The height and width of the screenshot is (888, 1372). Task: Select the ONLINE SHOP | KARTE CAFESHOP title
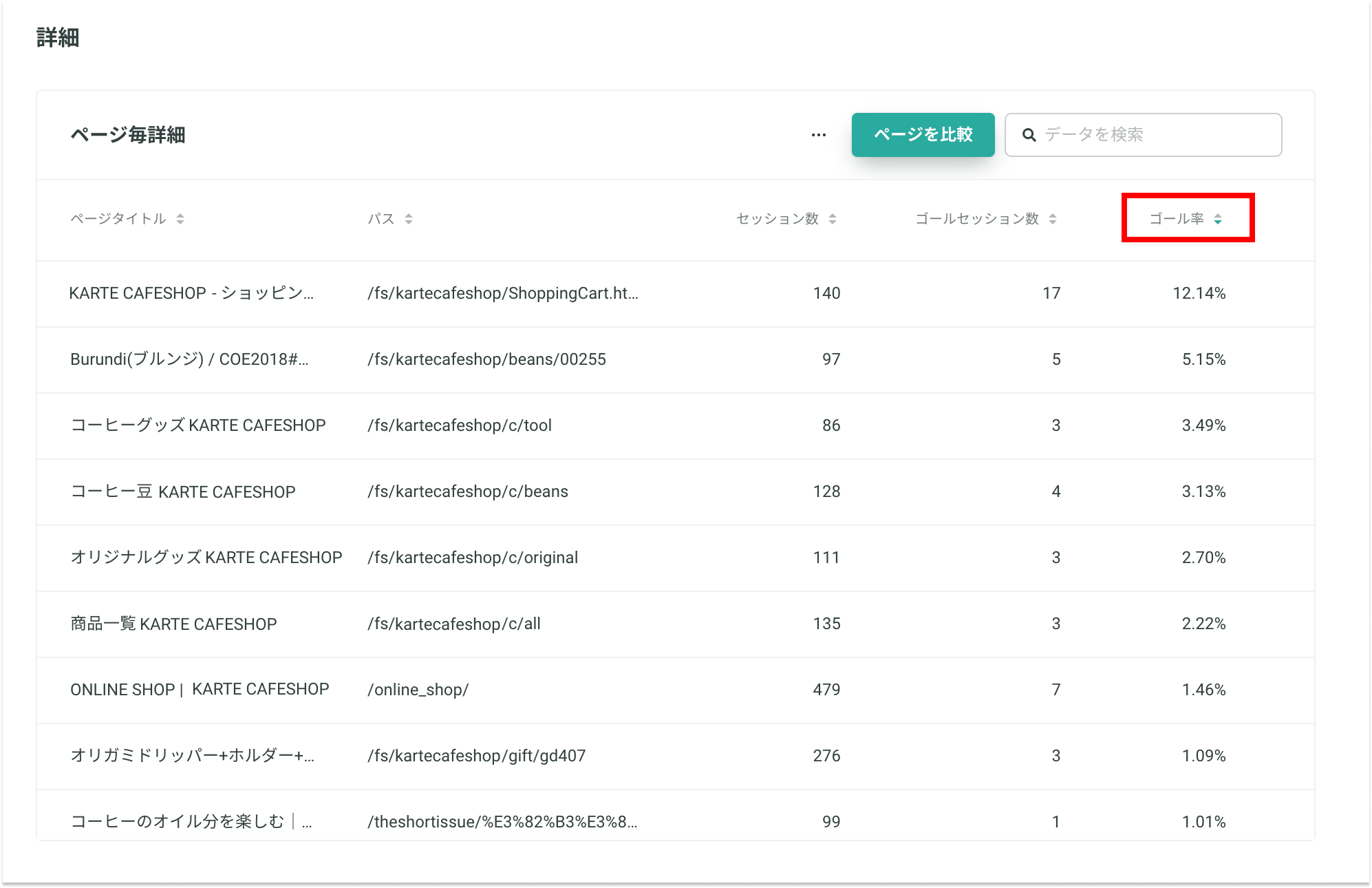coord(200,690)
